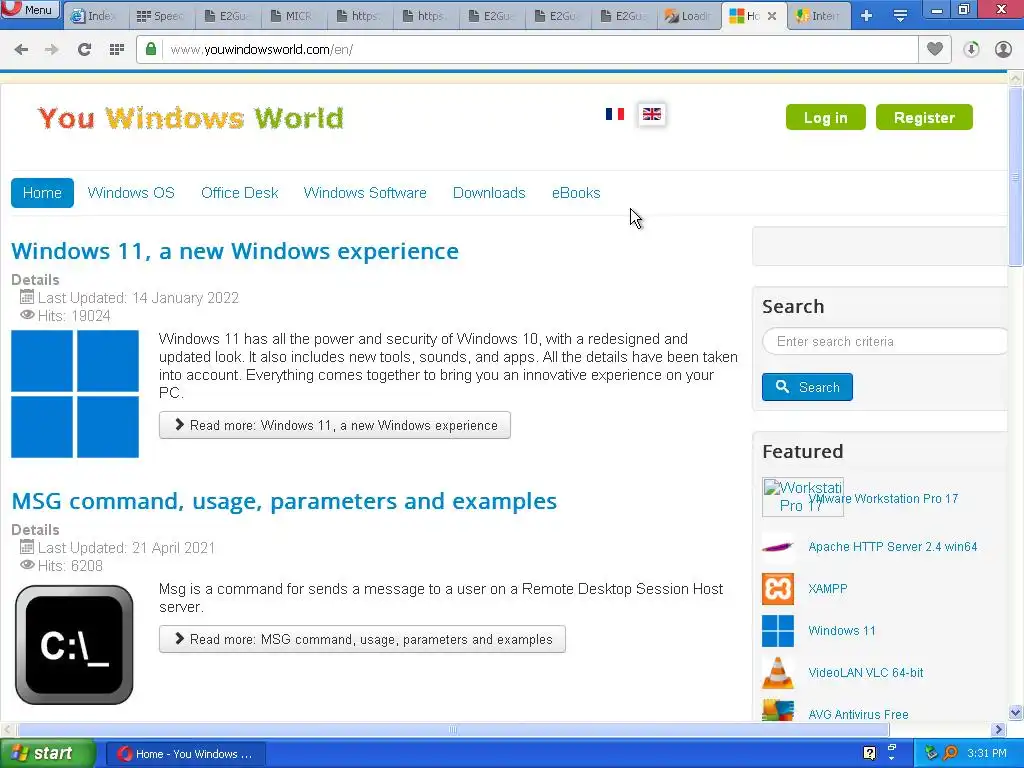Open AVG Antivirus Free link
The image size is (1024, 768).
point(858,714)
